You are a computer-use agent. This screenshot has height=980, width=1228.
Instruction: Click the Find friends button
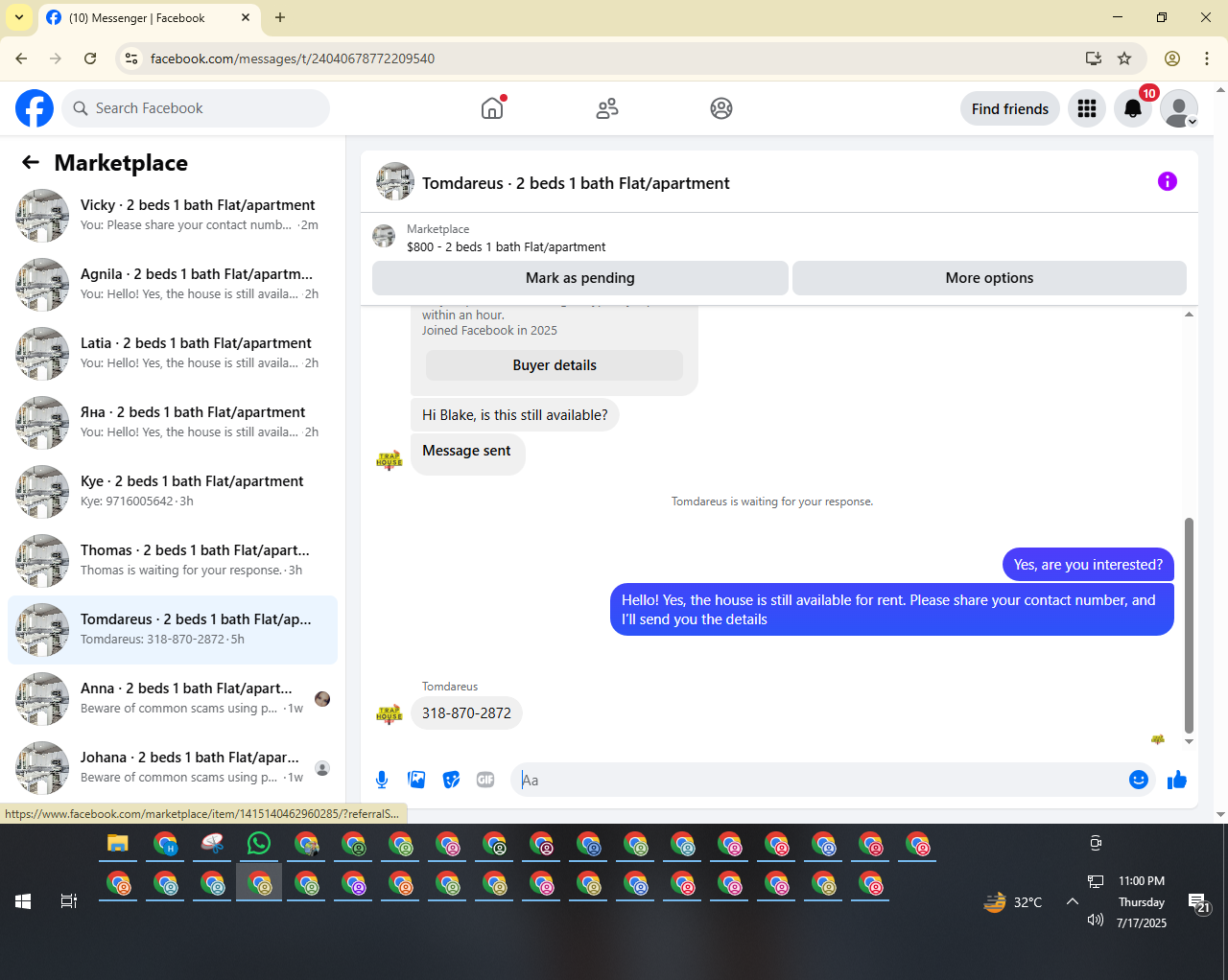pyautogui.click(x=1010, y=109)
